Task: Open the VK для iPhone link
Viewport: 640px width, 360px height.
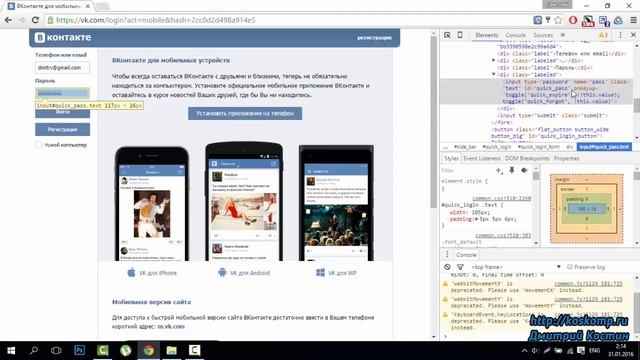Action: [x=158, y=273]
